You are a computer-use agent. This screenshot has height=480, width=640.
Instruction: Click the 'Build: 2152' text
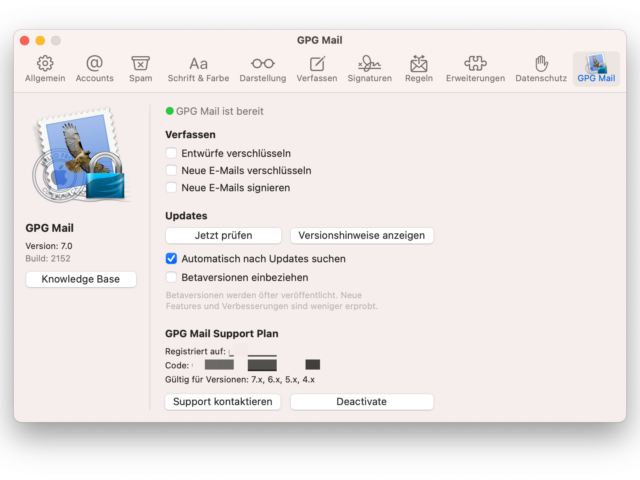tap(48, 258)
